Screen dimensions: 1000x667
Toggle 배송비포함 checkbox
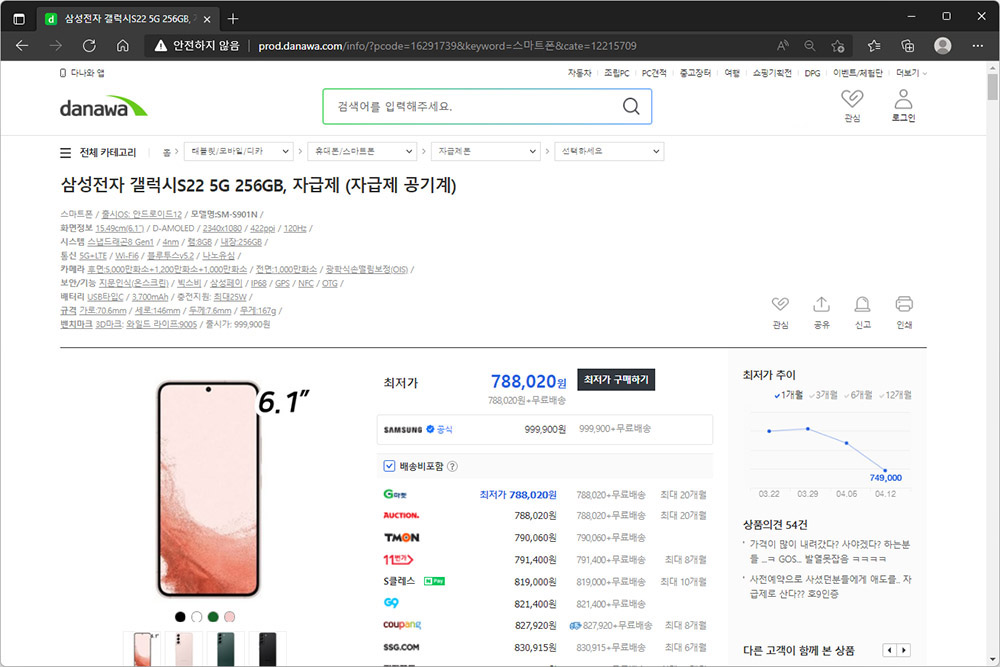coord(389,466)
